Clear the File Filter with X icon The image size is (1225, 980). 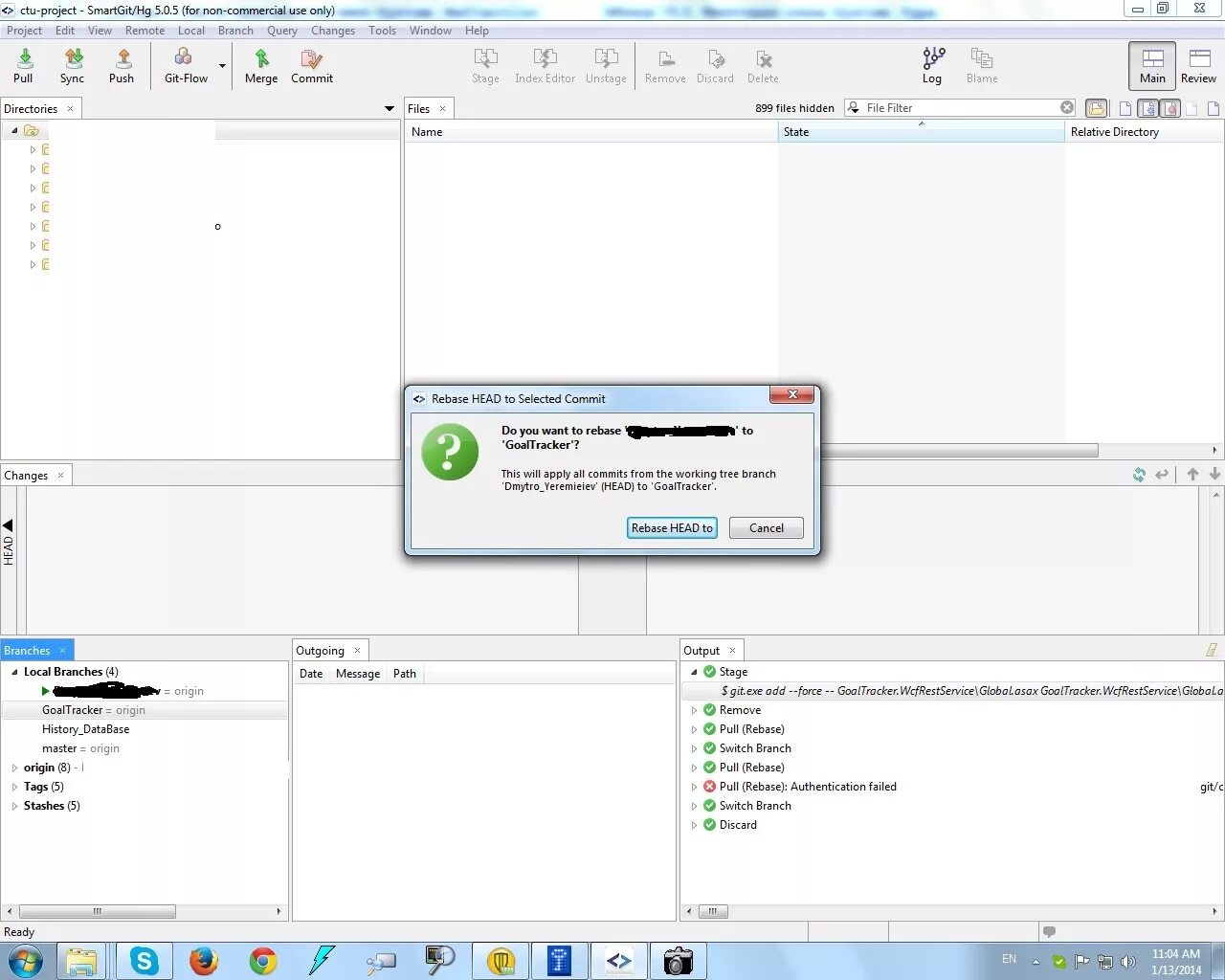(1067, 107)
